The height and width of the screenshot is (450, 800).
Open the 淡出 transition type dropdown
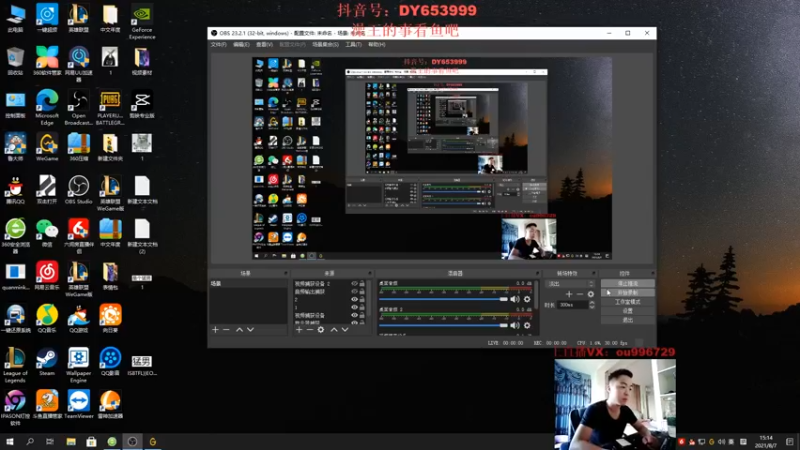click(570, 284)
